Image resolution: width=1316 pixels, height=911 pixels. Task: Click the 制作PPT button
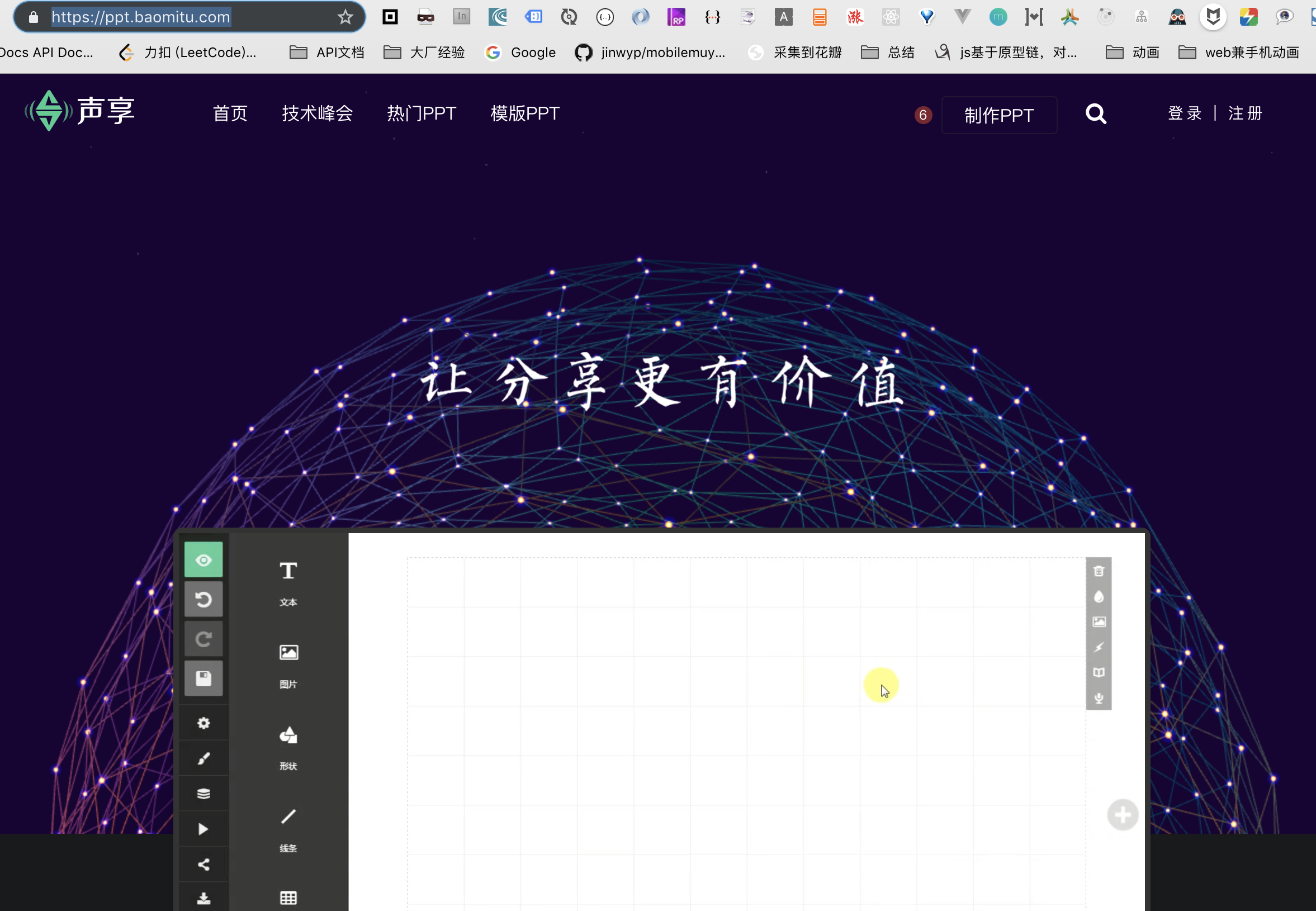(998, 115)
